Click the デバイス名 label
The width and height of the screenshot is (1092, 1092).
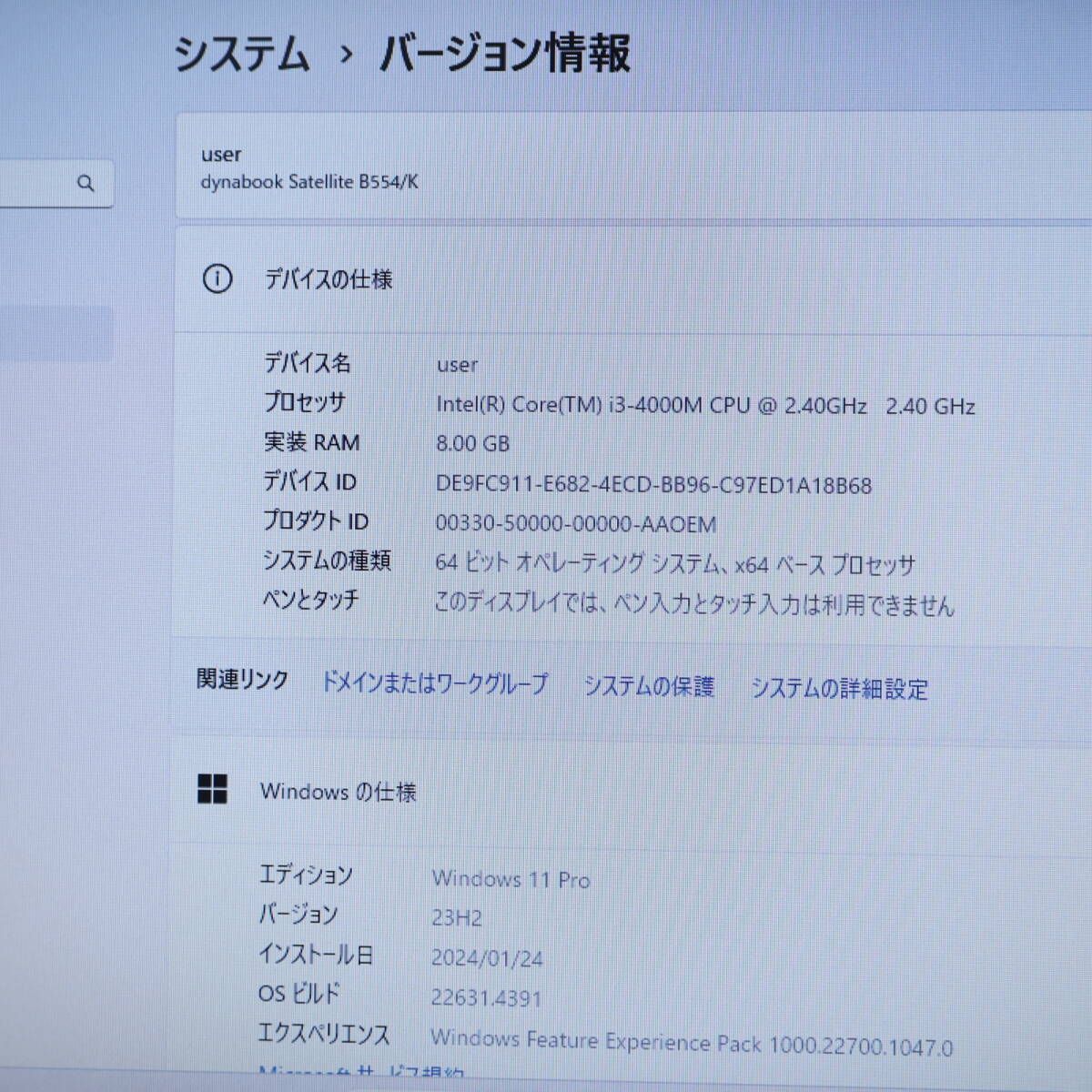(308, 363)
